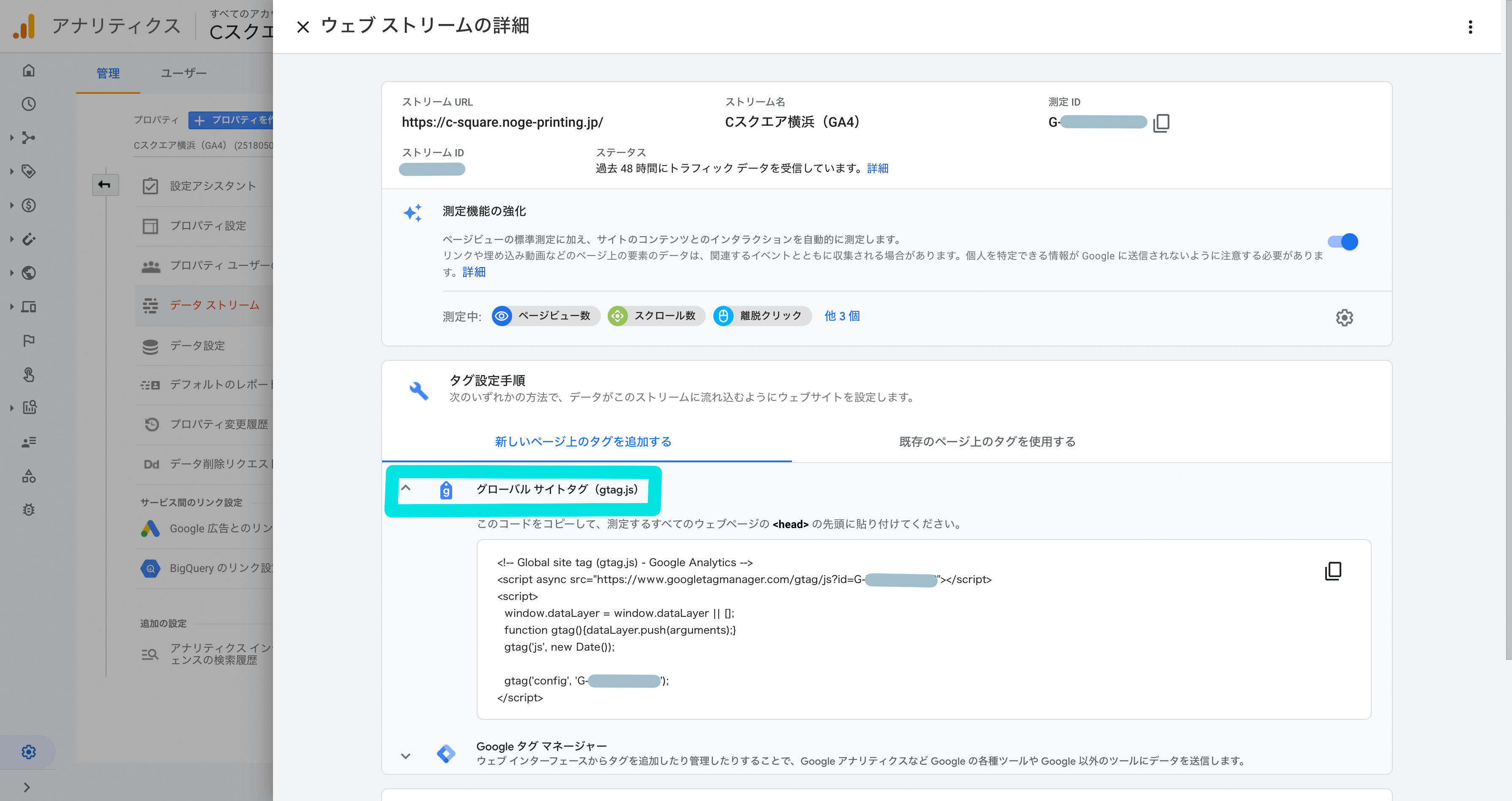Collapse the Global site tag (gtag.js) section
The width and height of the screenshot is (1512, 801).
tap(406, 488)
